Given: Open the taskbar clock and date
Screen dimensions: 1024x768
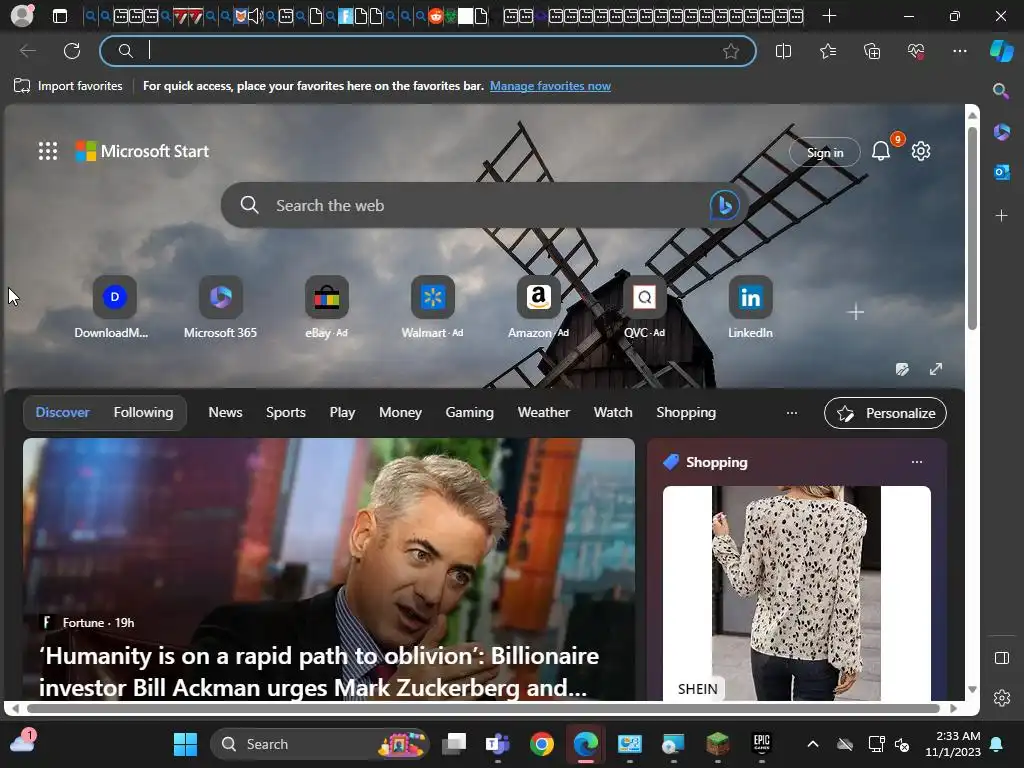Looking at the screenshot, I should [952, 744].
